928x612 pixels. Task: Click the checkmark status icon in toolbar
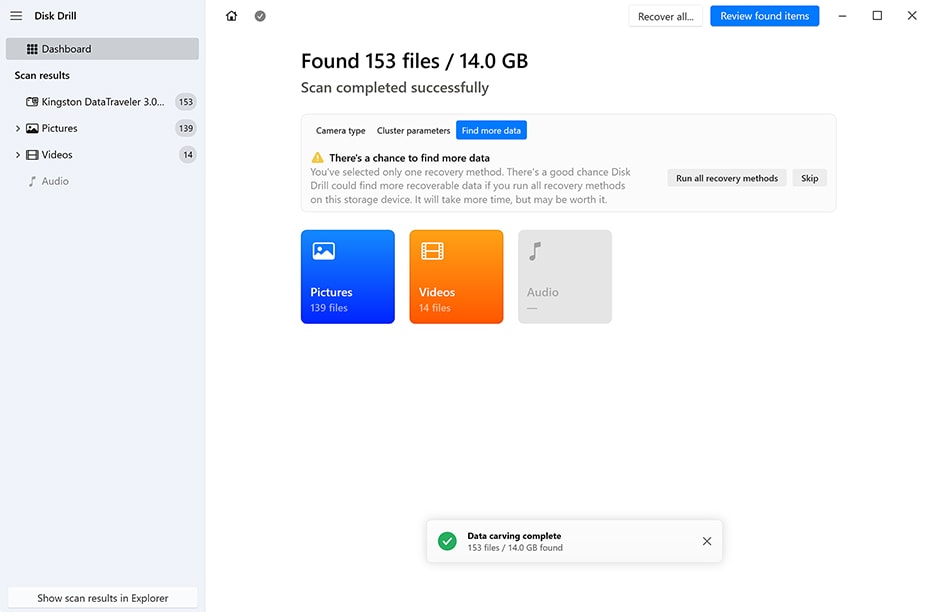260,16
